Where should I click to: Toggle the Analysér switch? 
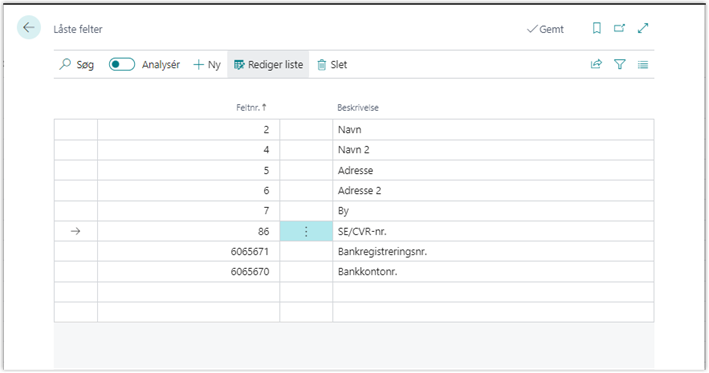pos(122,64)
